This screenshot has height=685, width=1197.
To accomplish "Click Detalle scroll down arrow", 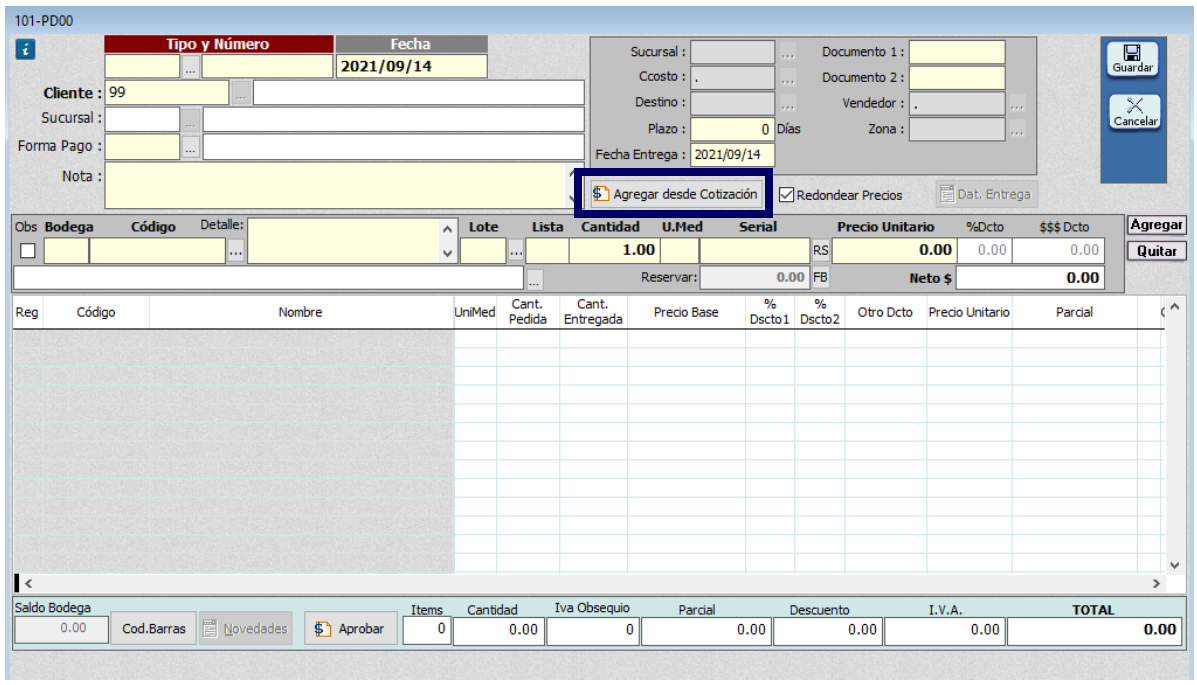I will click(448, 254).
